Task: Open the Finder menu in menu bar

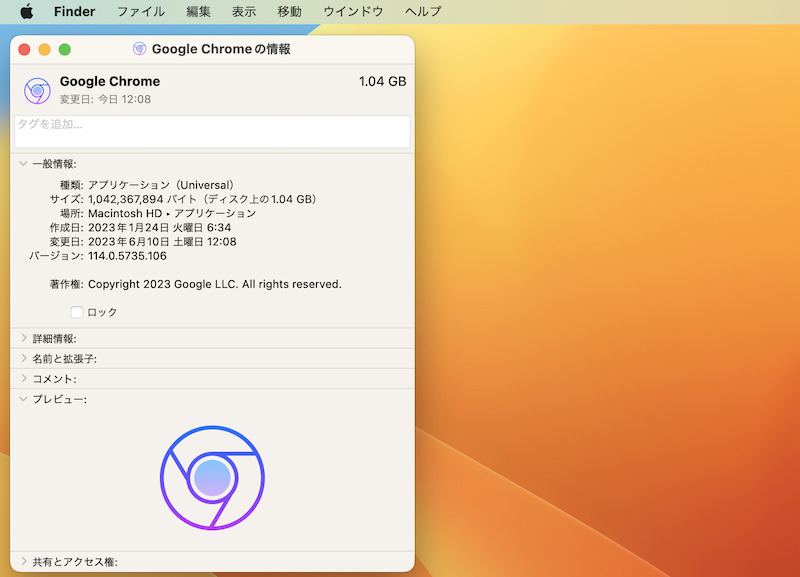Action: click(x=74, y=12)
